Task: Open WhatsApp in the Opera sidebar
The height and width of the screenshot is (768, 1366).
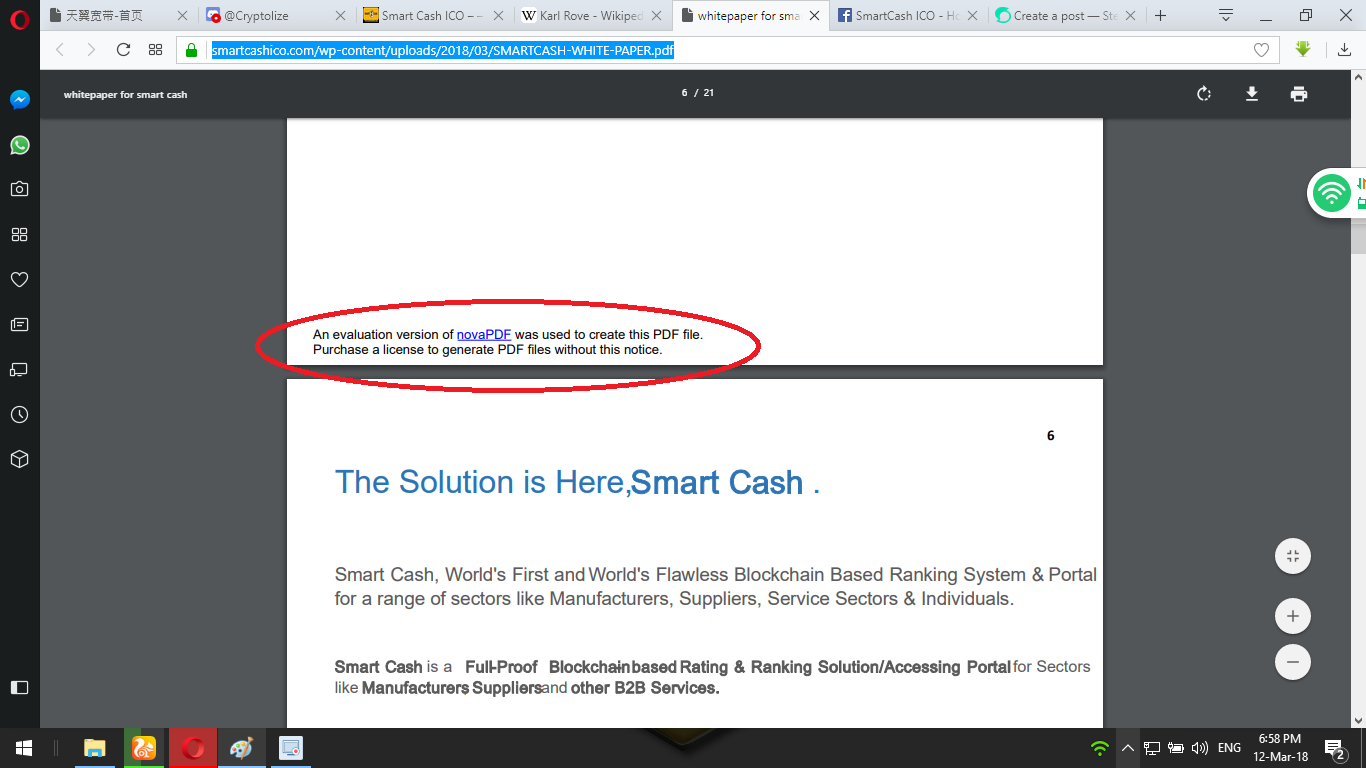Action: point(20,145)
